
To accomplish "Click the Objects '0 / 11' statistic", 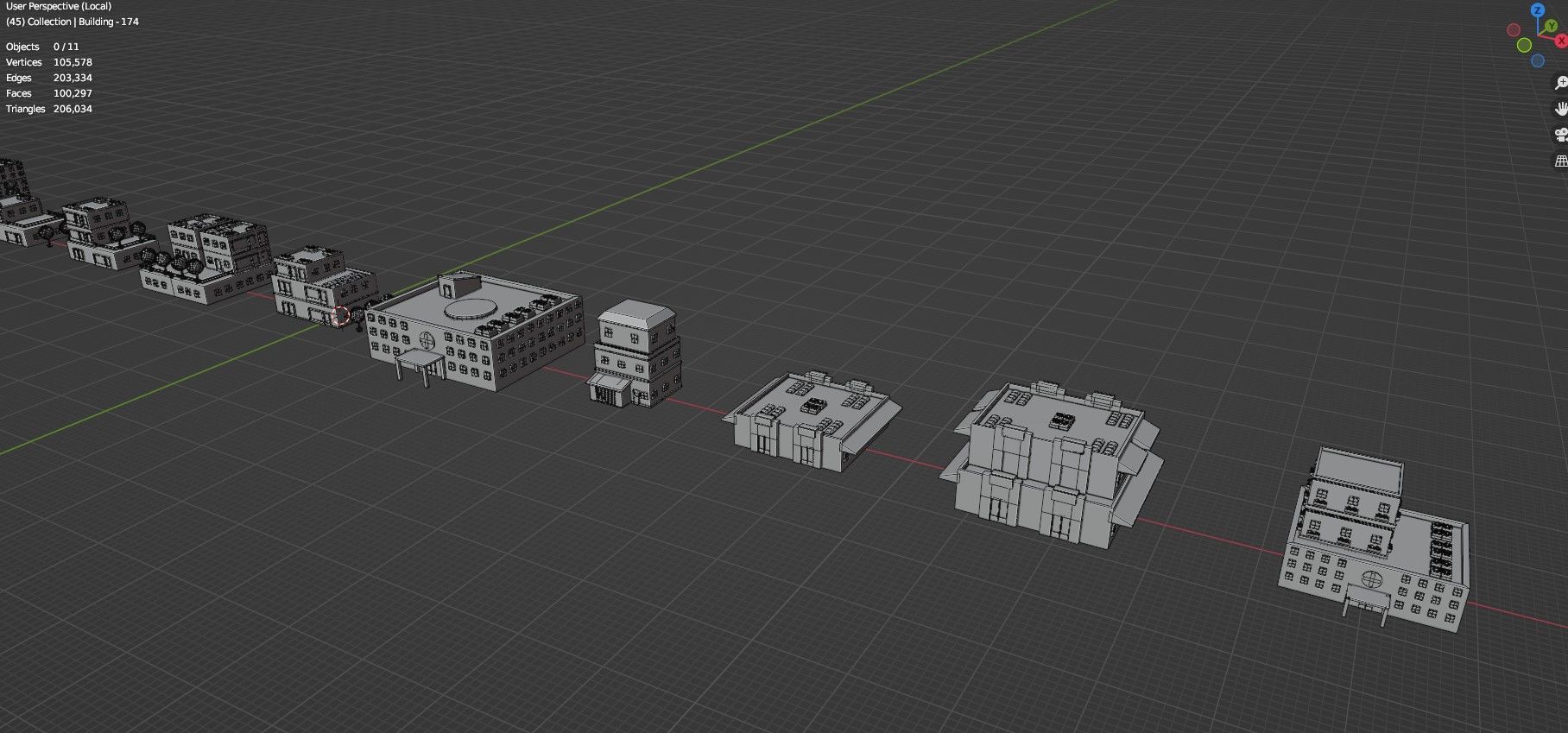I will click(x=66, y=47).
